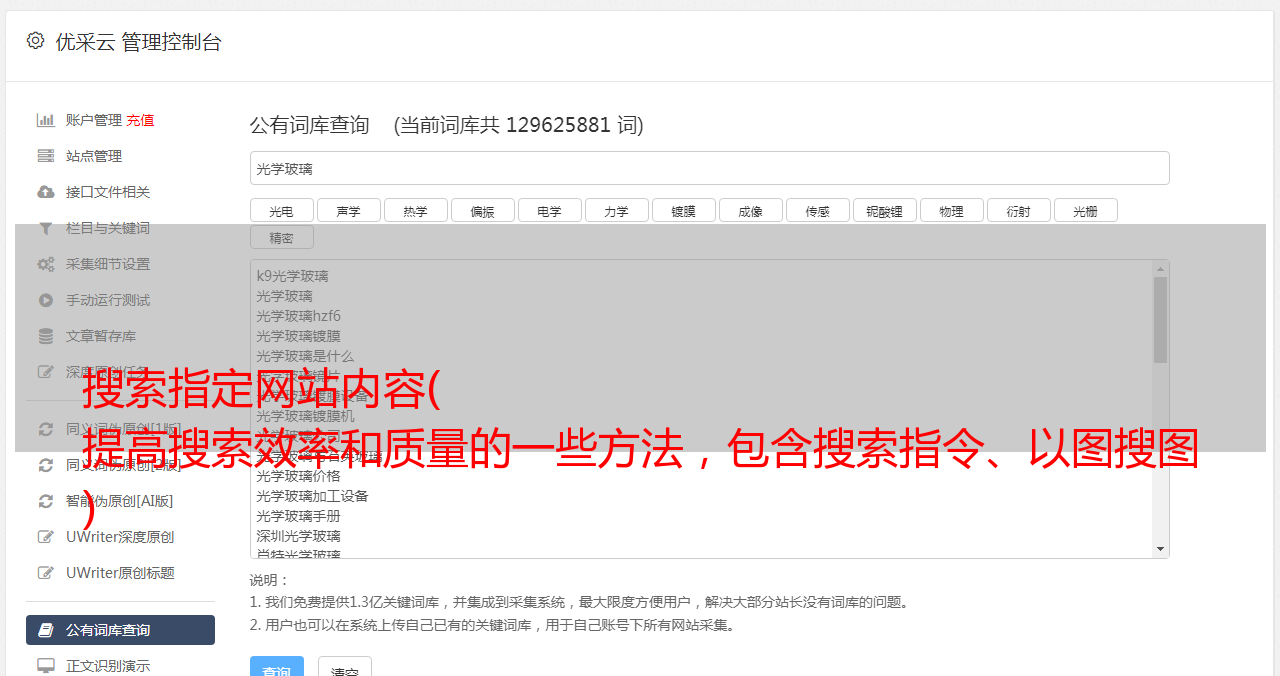Click the 精密 tag button
1280x676 pixels.
(281, 237)
